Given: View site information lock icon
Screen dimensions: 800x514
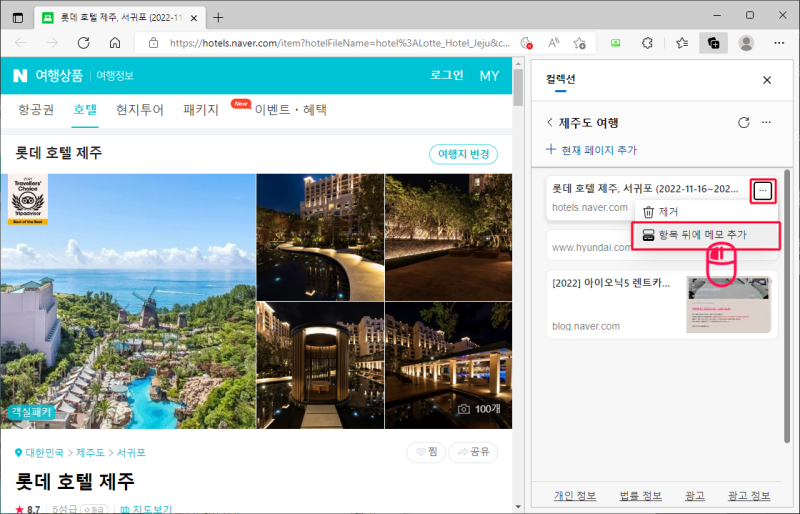Looking at the screenshot, I should pos(153,43).
